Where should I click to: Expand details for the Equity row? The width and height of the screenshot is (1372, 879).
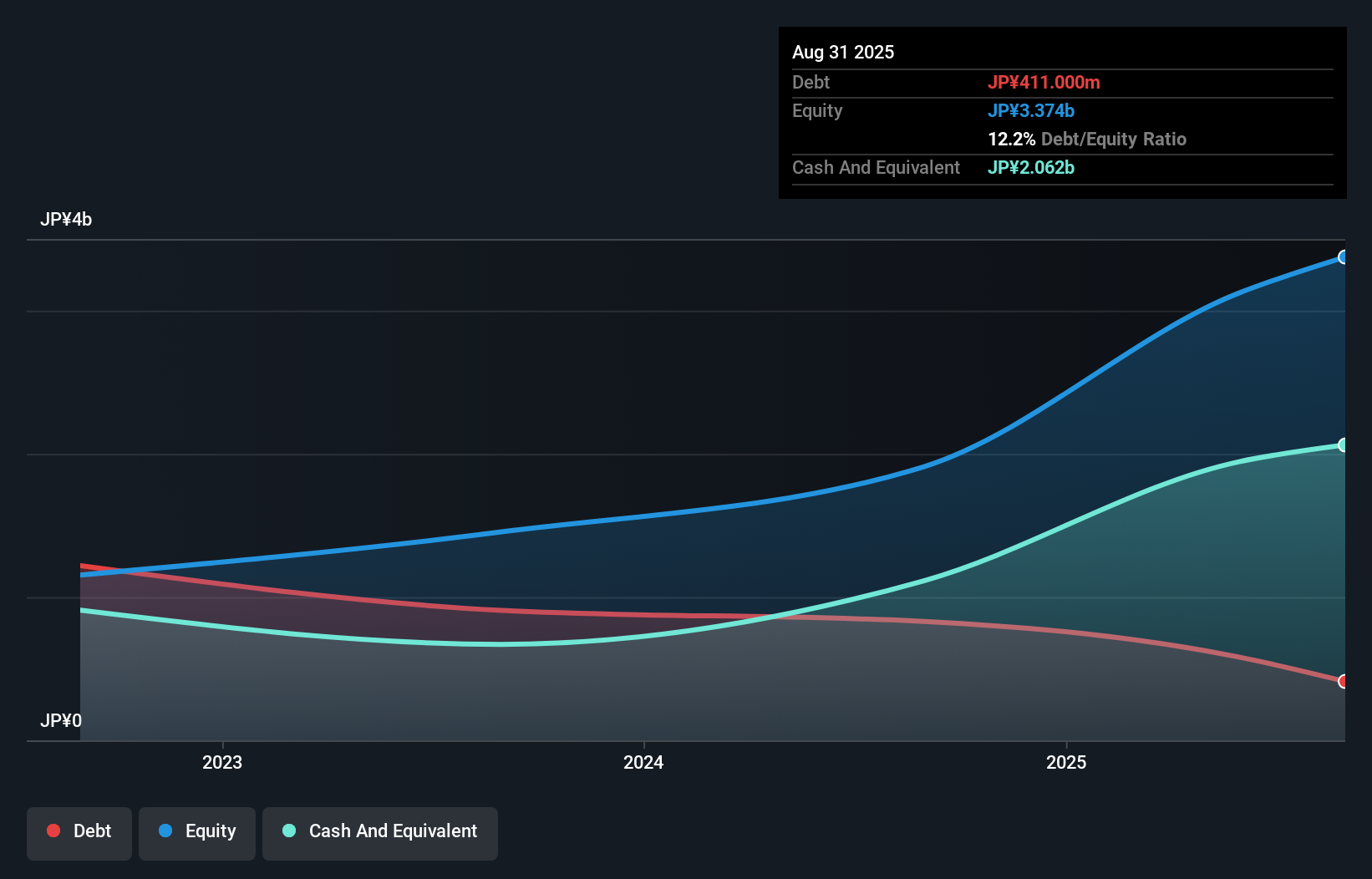click(x=817, y=110)
